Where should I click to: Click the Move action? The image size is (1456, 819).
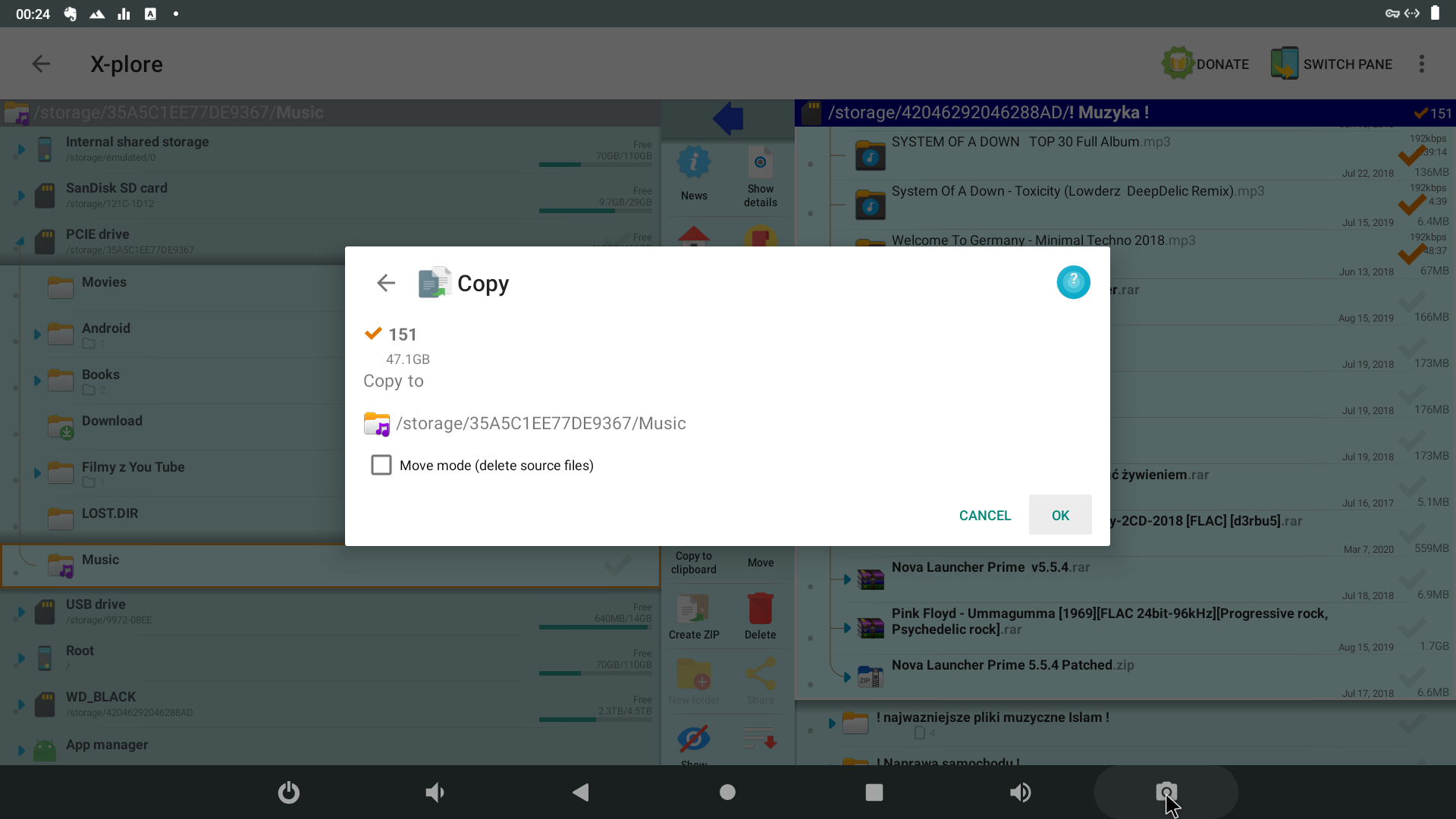(x=761, y=562)
